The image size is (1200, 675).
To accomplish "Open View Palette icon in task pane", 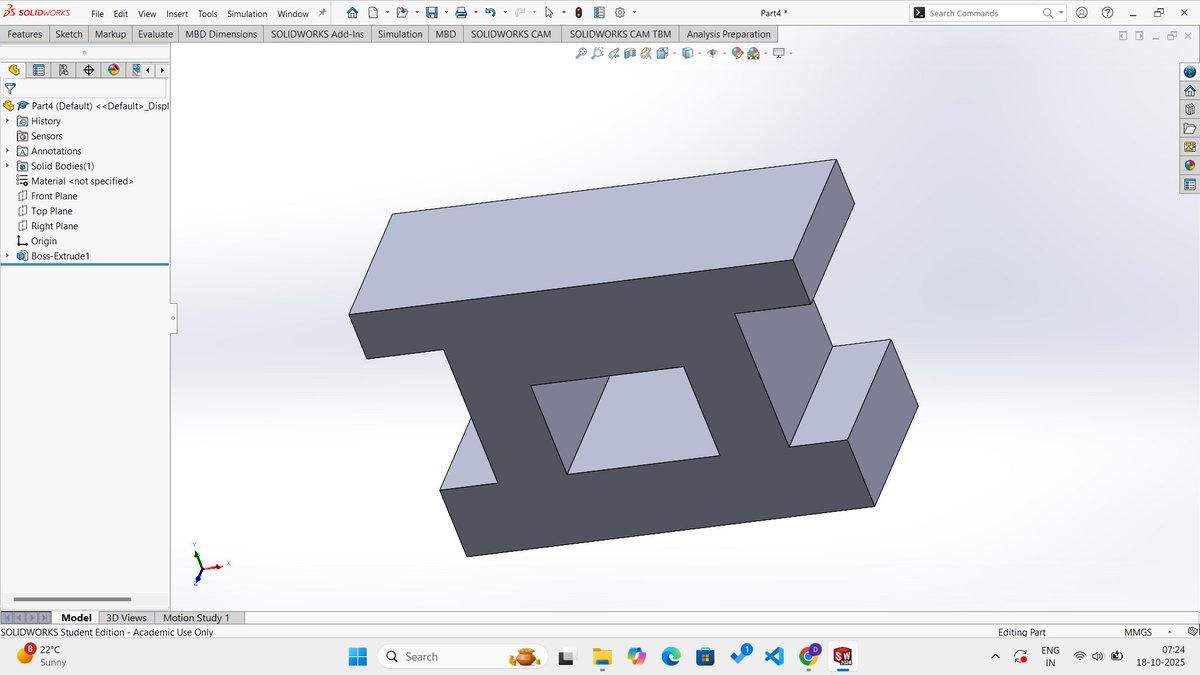I will coord(1189,147).
